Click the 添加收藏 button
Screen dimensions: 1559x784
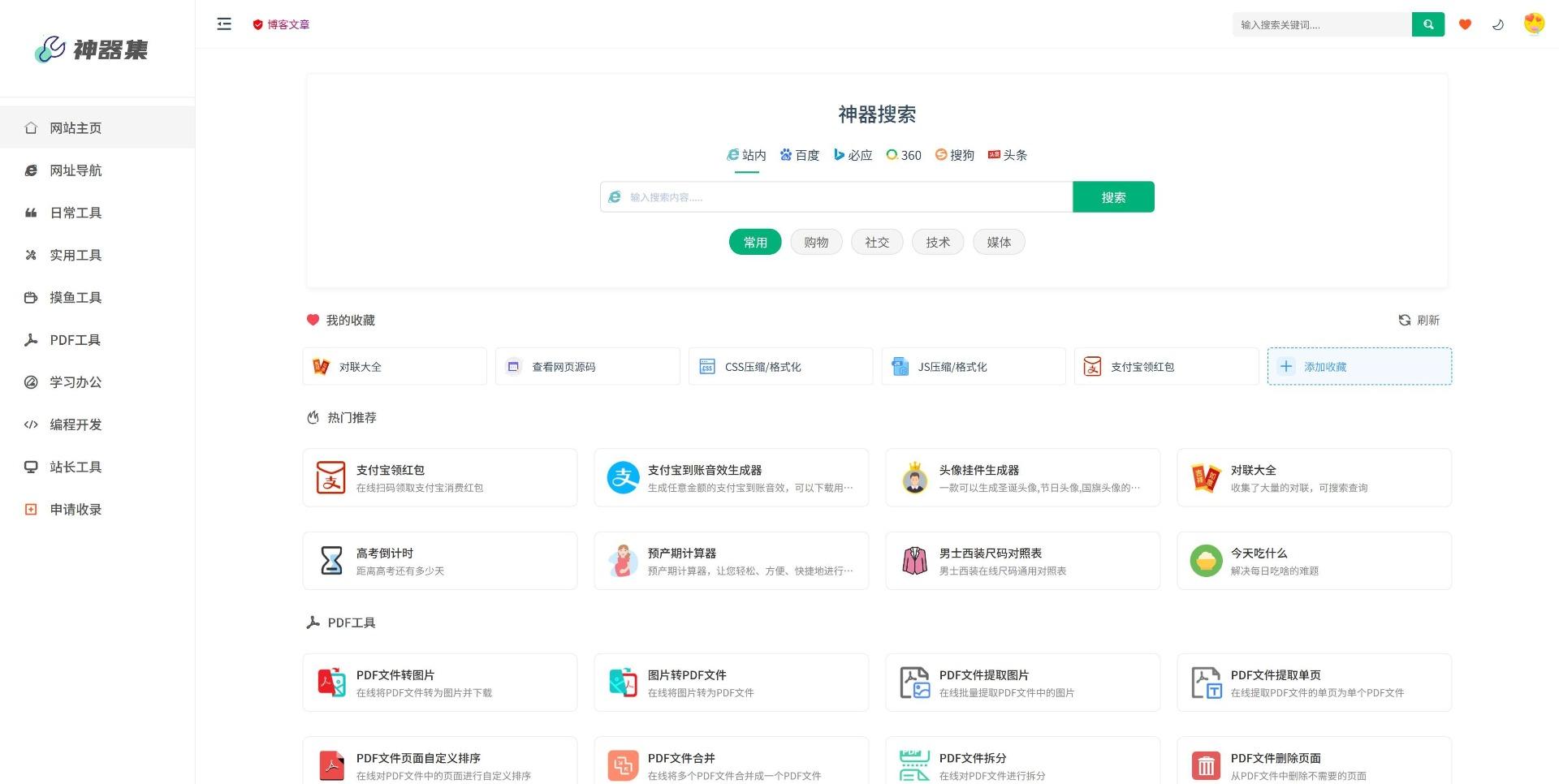pyautogui.click(x=1358, y=367)
